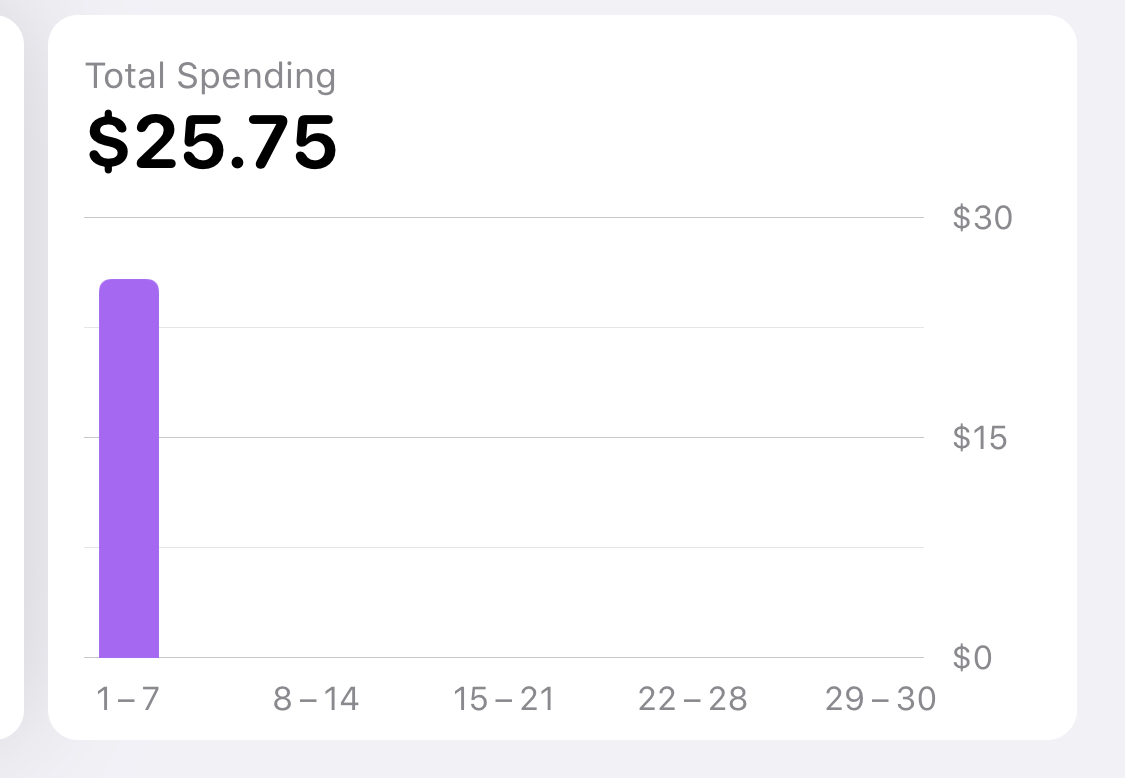Screen dimensions: 1125x778
Task: Click the $0 axis label
Action: pos(972,657)
